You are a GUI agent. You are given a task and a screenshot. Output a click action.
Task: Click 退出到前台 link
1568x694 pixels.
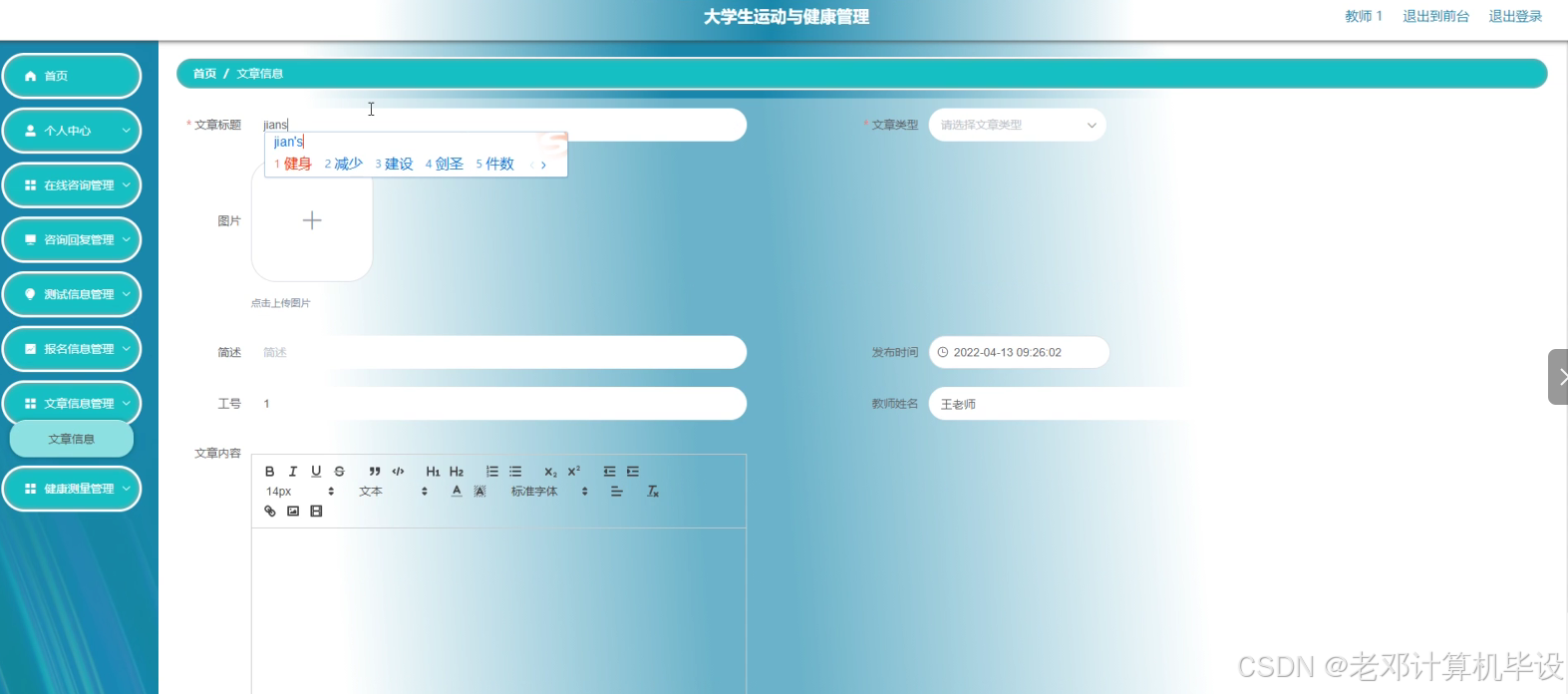[x=1435, y=16]
